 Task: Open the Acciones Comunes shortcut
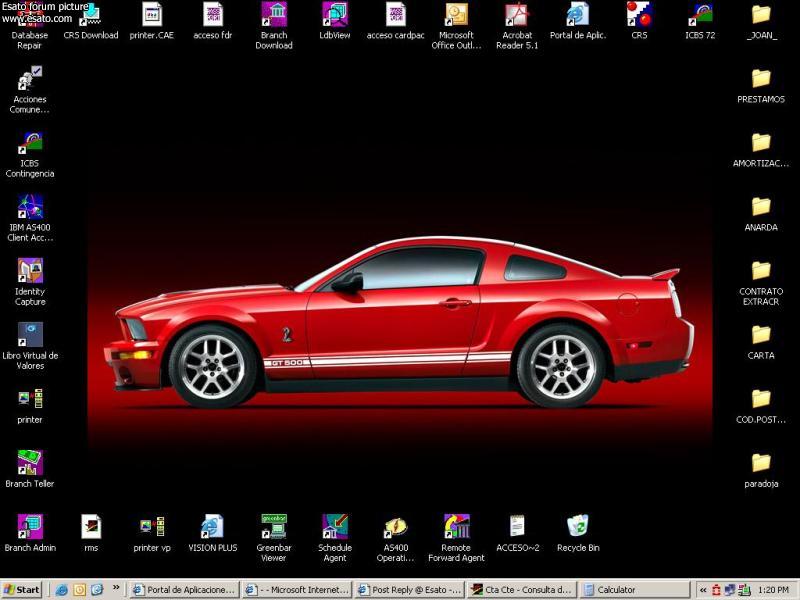pos(30,90)
